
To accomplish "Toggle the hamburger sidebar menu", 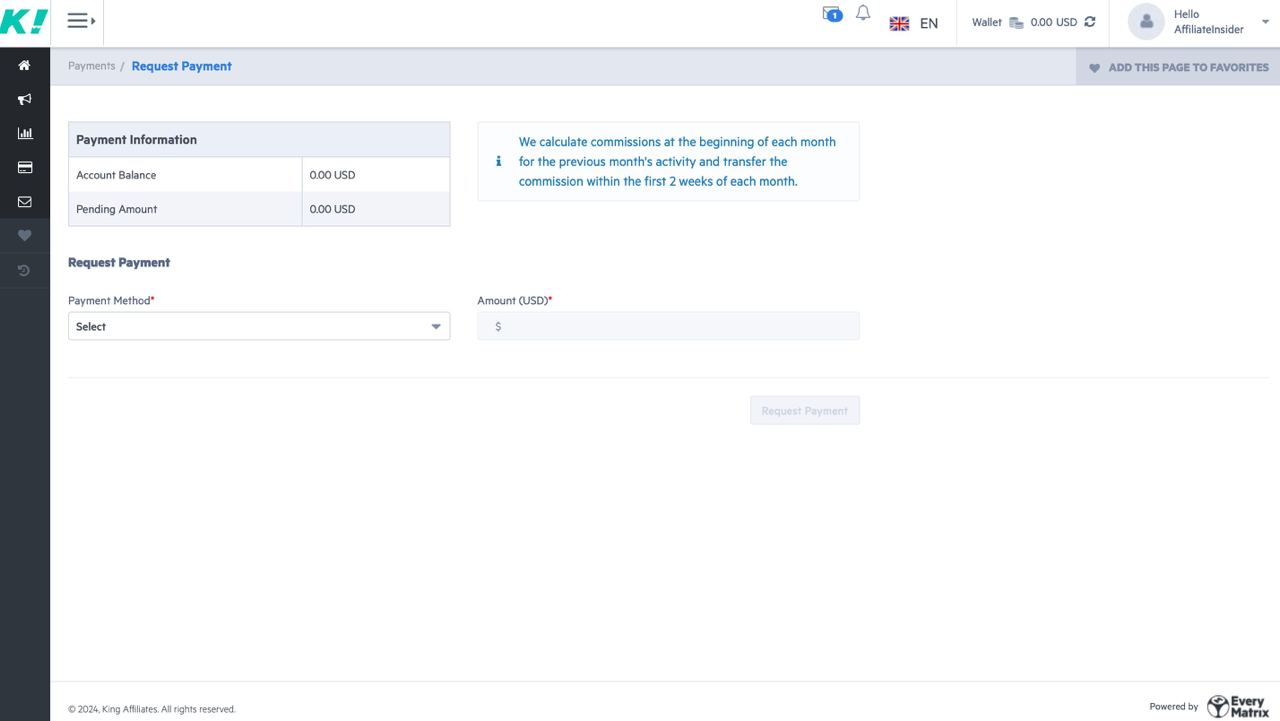I will tap(81, 20).
